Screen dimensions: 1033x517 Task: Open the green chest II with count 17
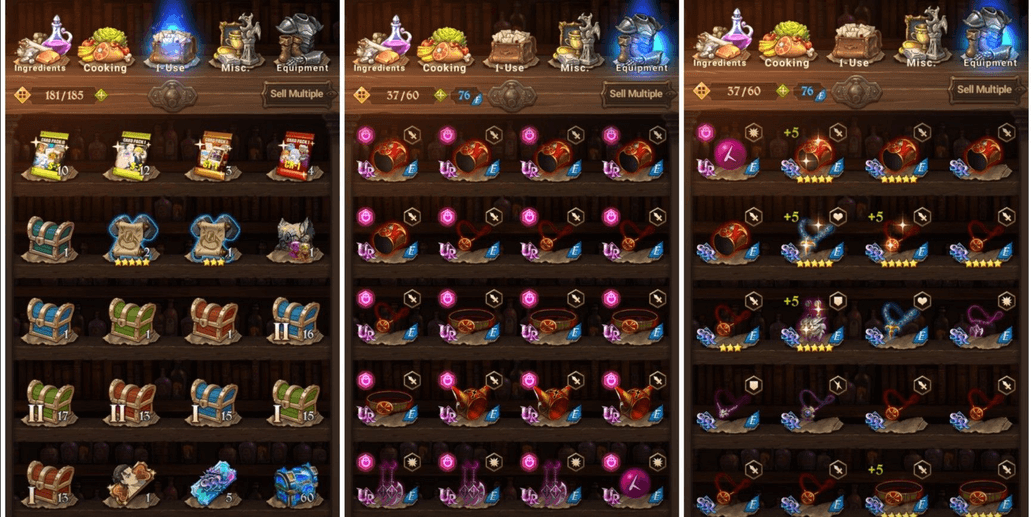coord(51,402)
